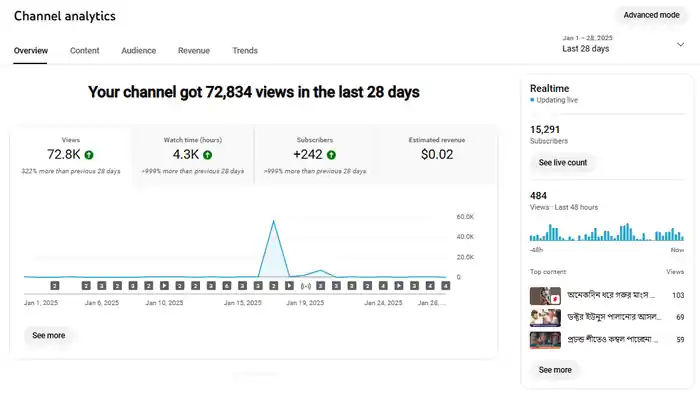
Task: Click the Realtime panel title
Action: (549, 88)
